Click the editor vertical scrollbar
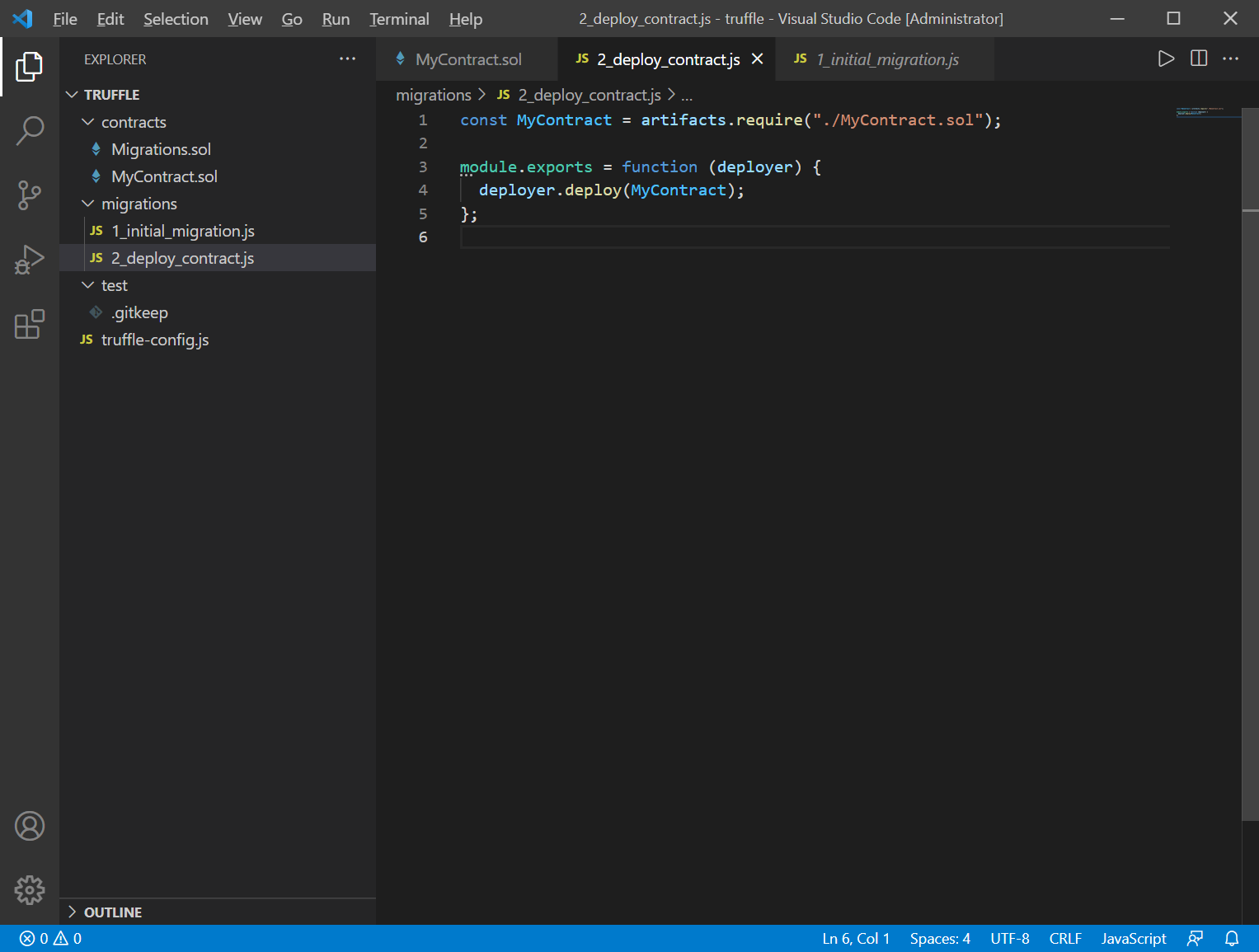 [1250, 464]
